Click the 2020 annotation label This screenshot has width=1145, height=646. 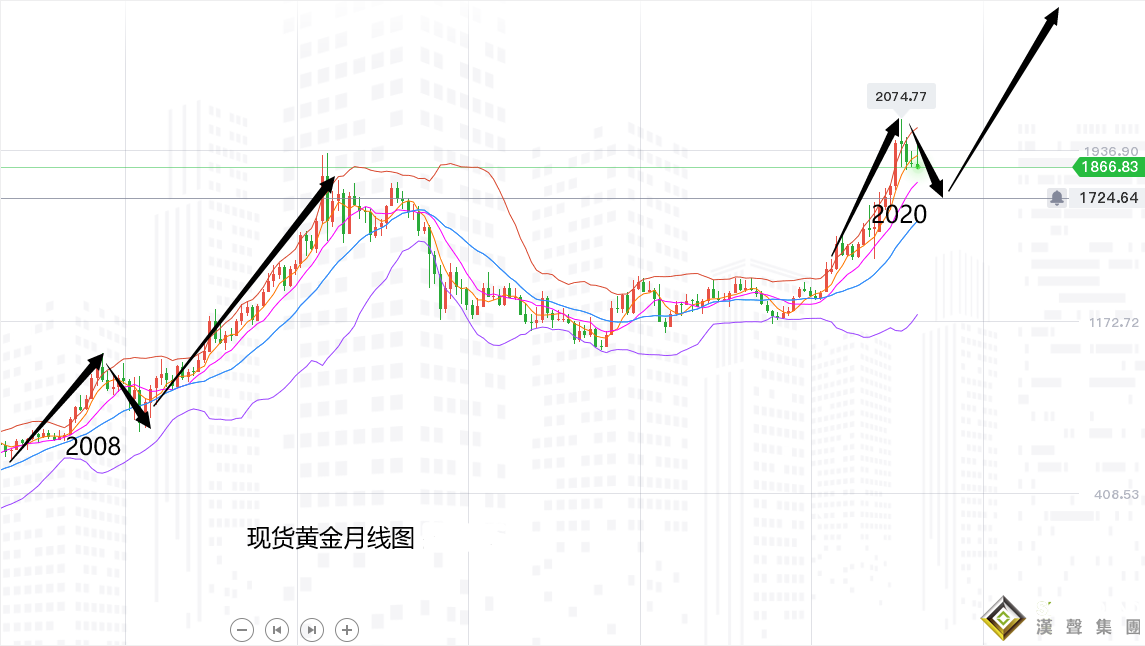[x=901, y=214]
